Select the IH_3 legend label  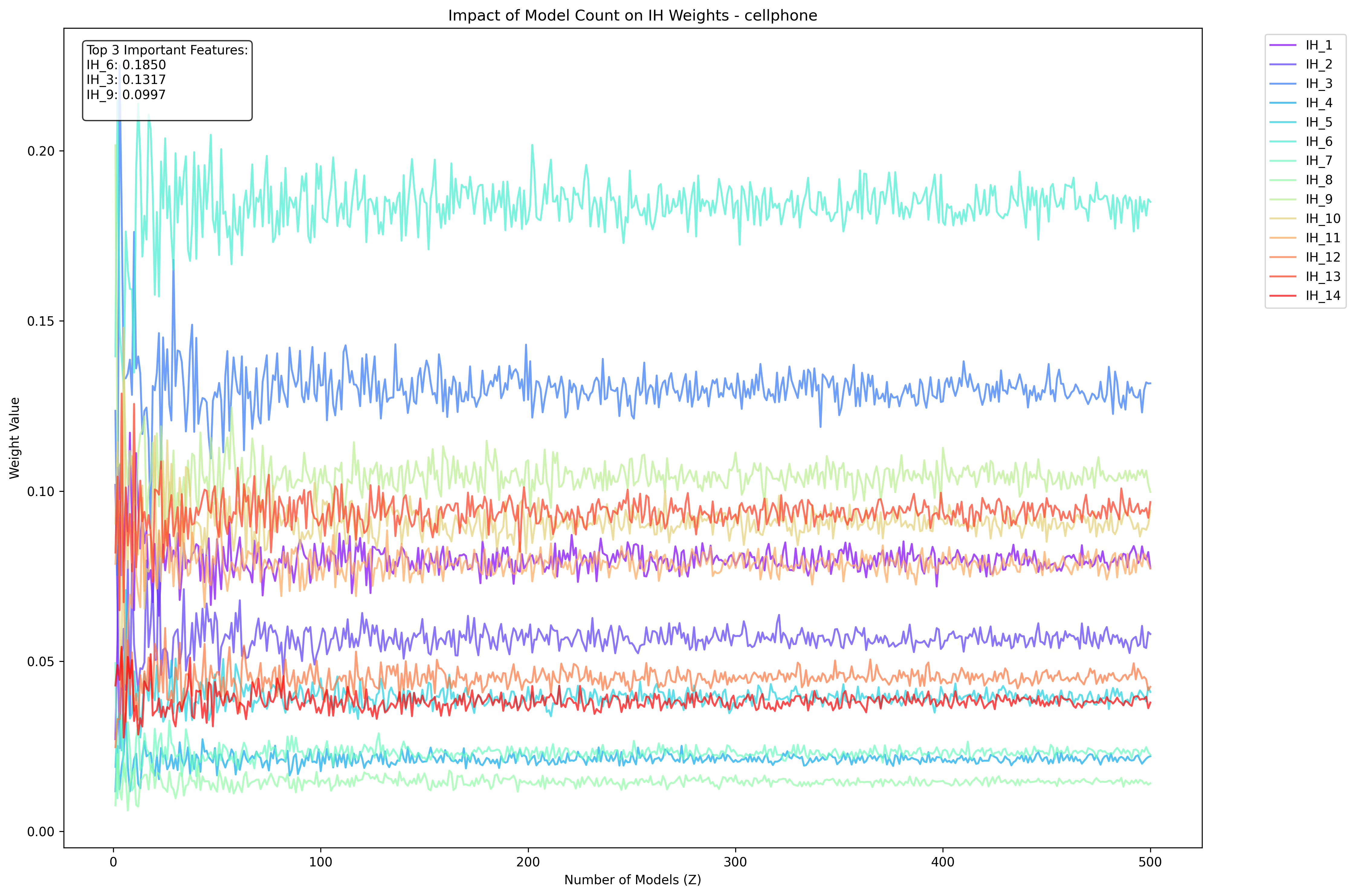[1318, 84]
